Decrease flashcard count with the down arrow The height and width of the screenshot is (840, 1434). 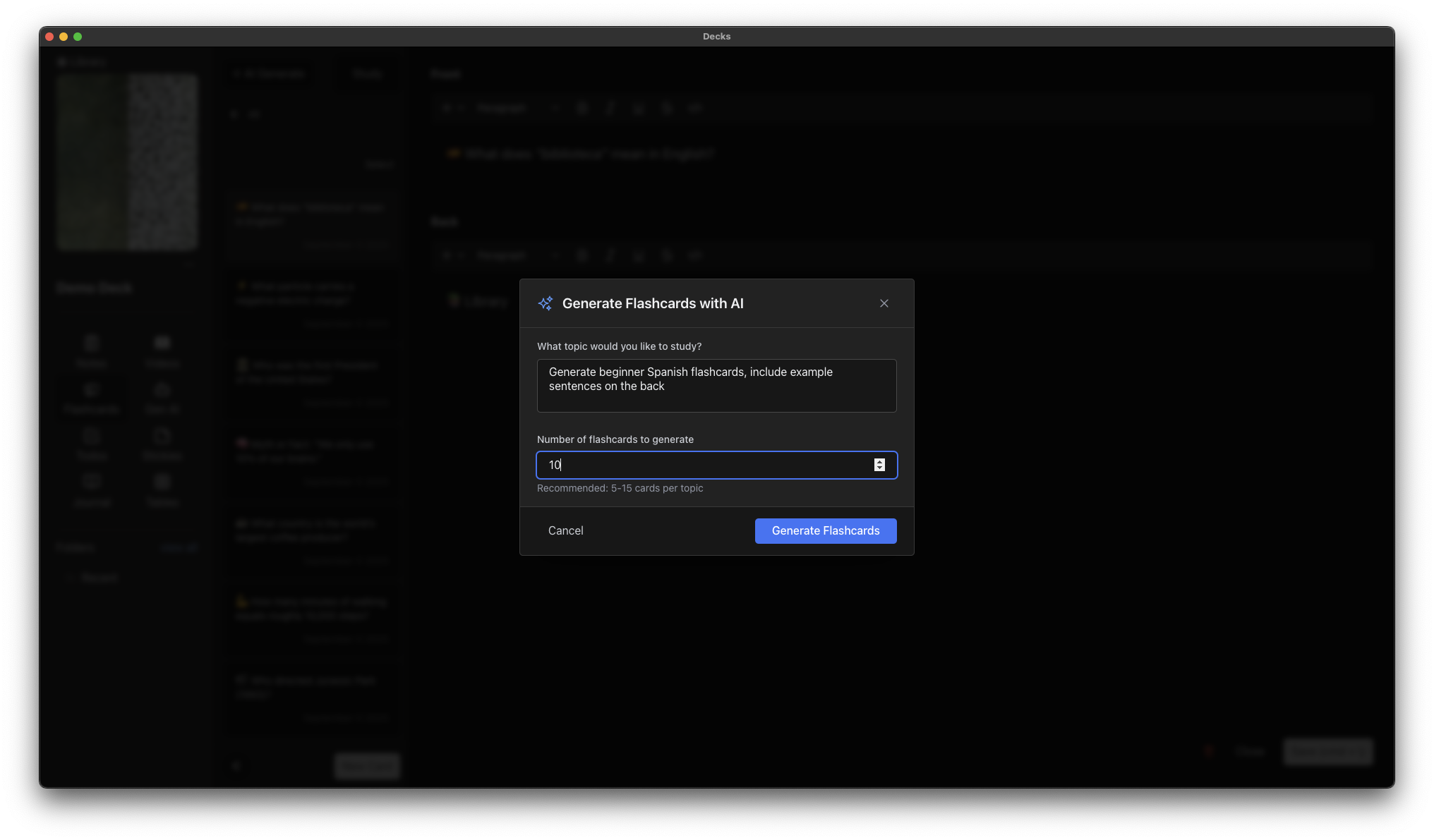(879, 468)
